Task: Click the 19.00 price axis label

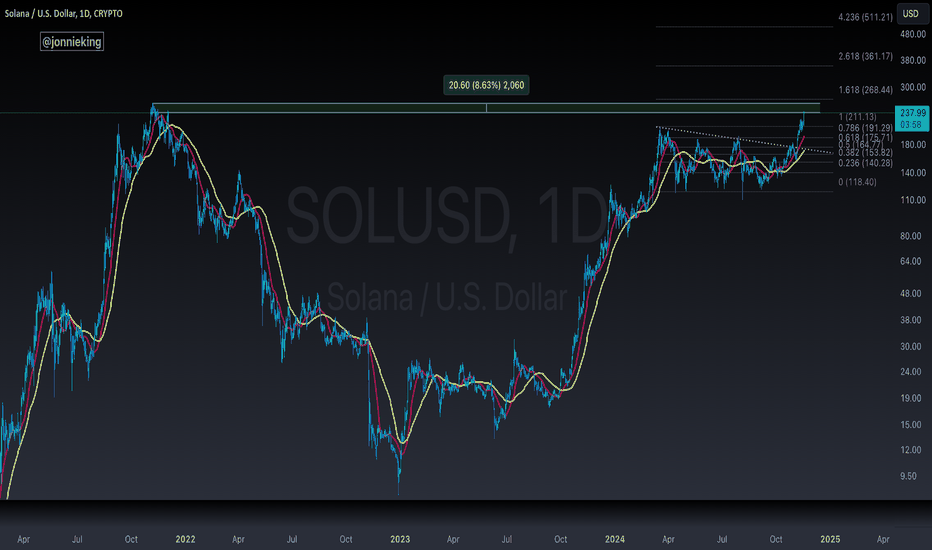Action: [x=911, y=398]
